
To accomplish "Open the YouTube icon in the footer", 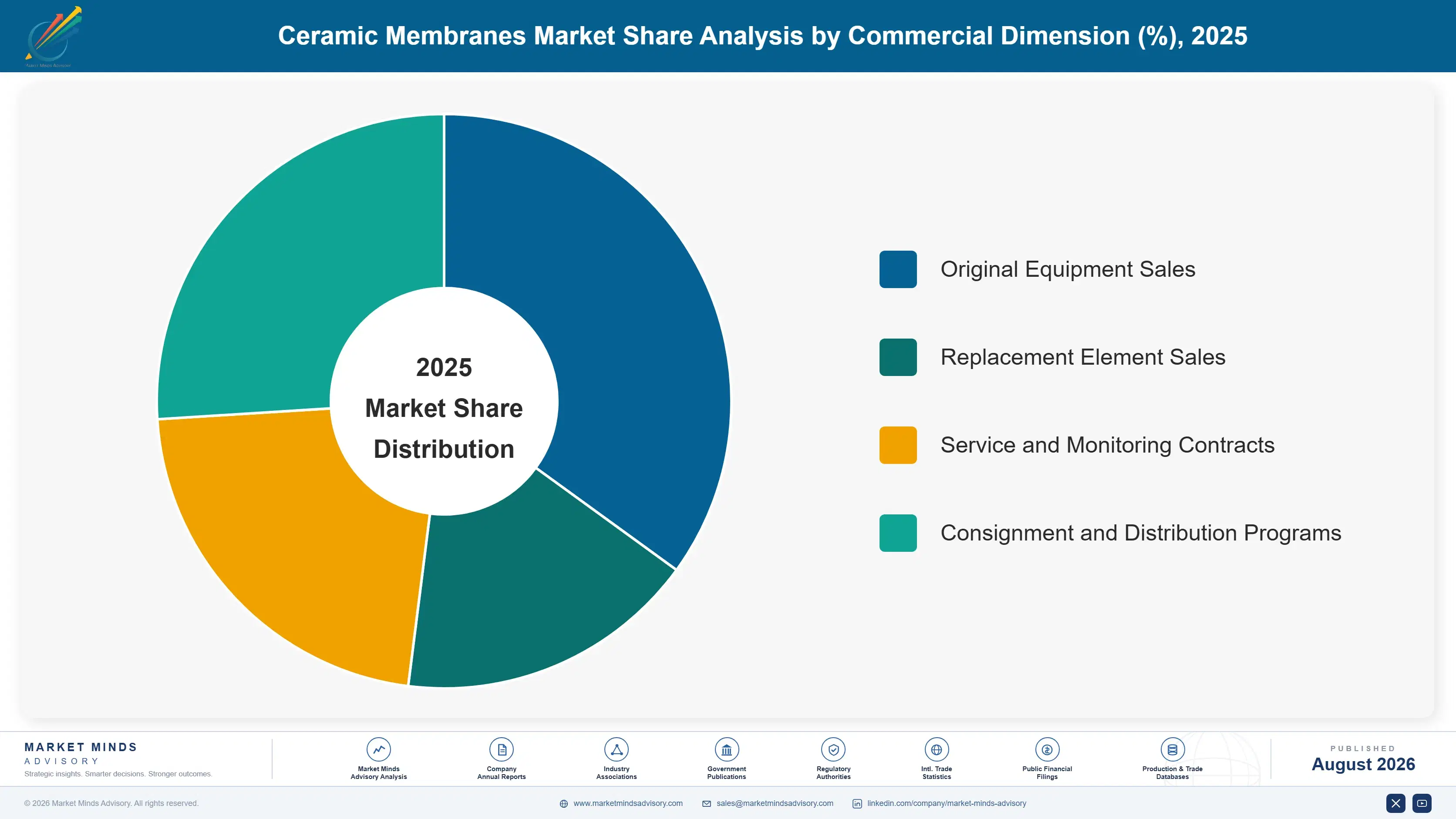I will click(1422, 803).
